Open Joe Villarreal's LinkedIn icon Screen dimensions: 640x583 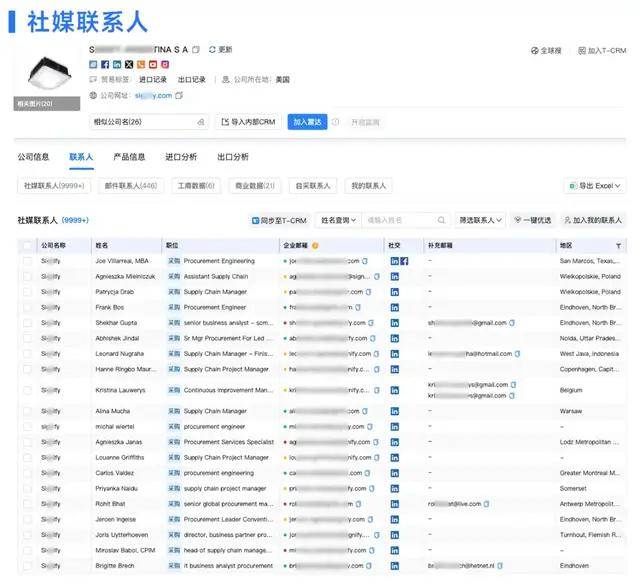coord(395,261)
